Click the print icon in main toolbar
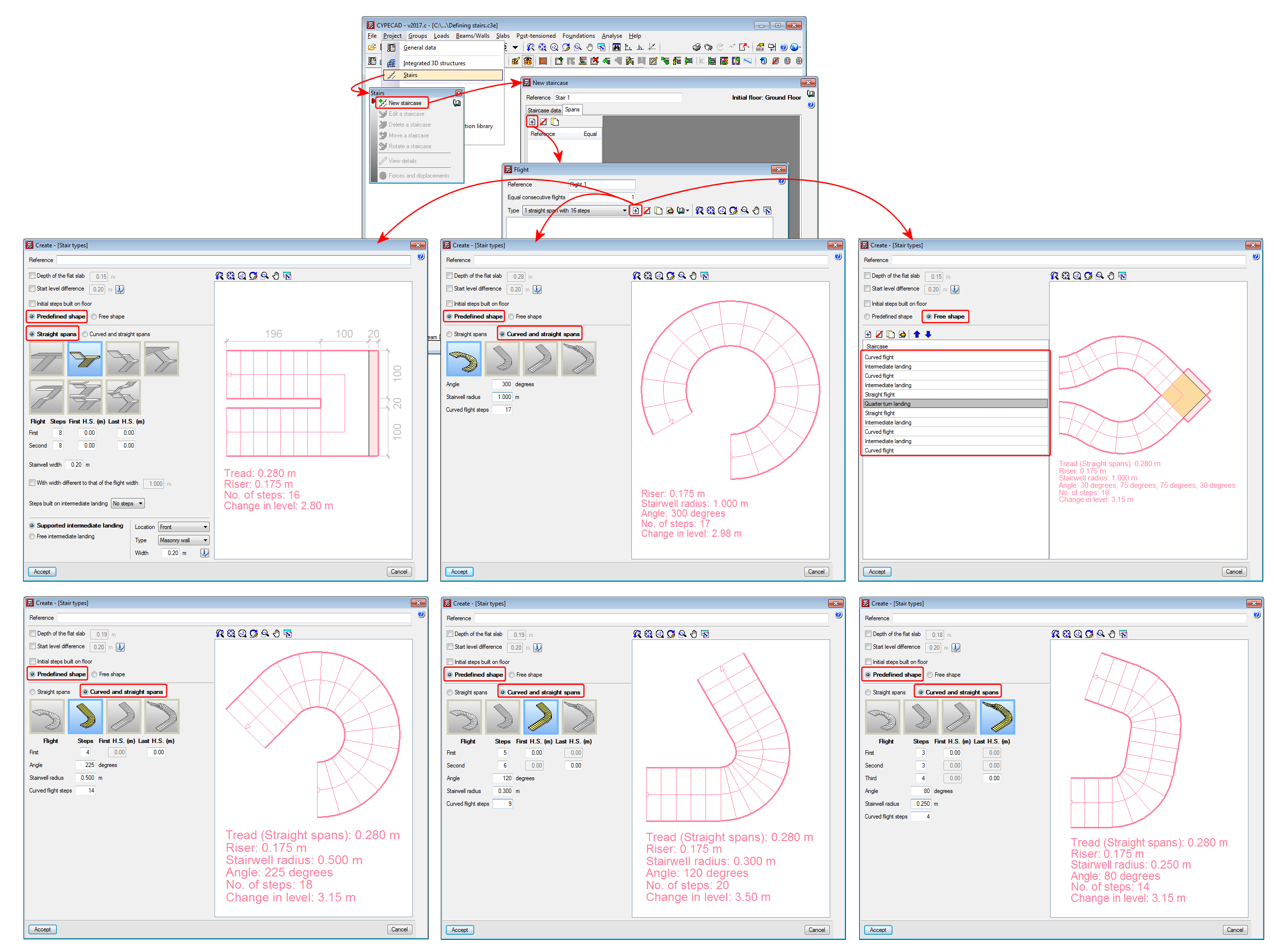Viewport: 1274px width, 952px height. (696, 48)
